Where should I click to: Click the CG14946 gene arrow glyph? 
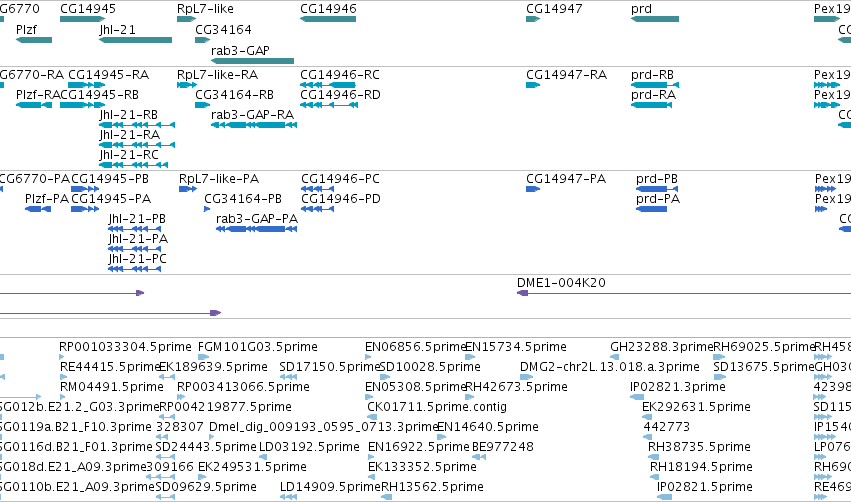point(328,19)
